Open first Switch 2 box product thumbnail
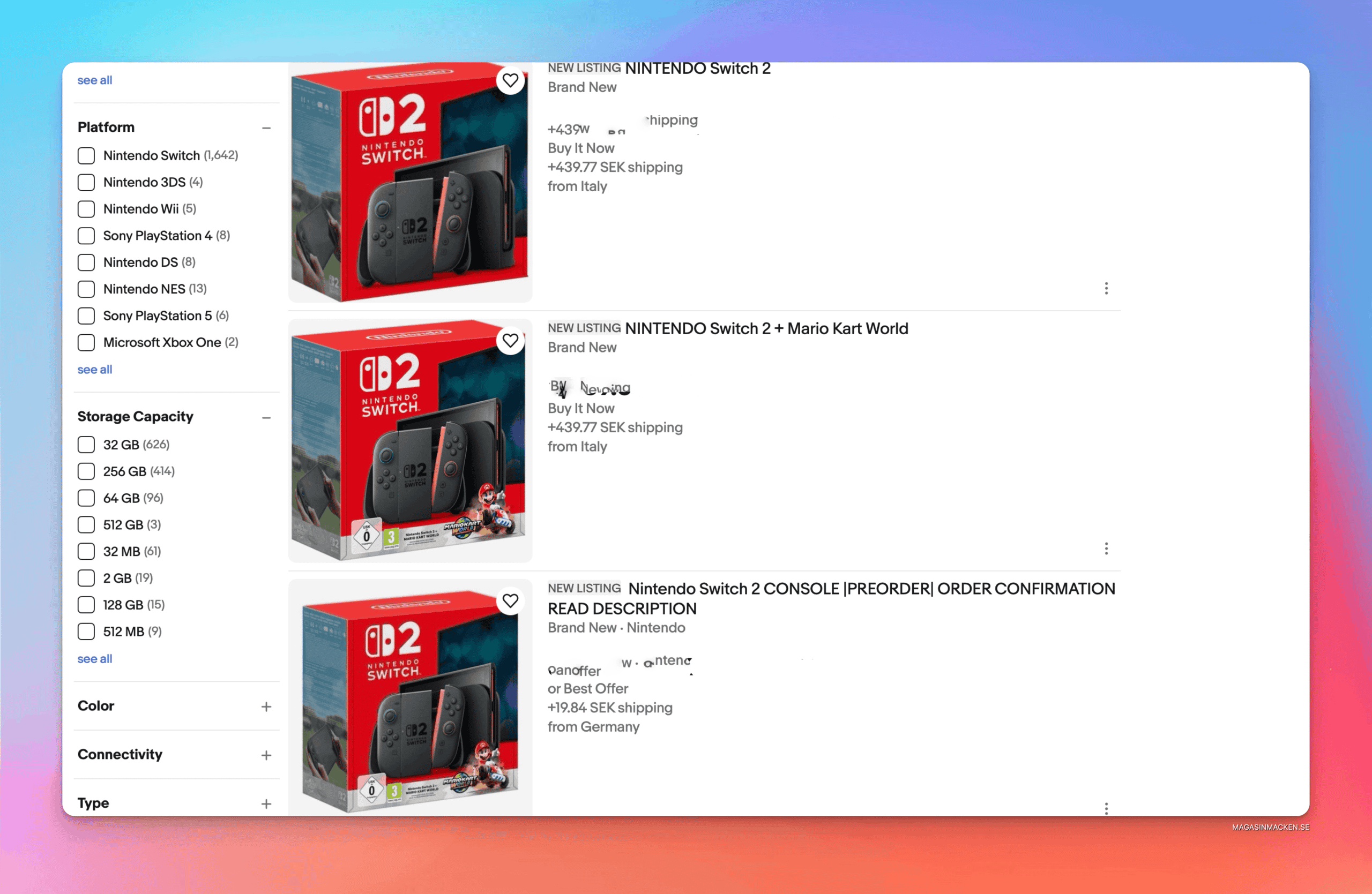1372x894 pixels. [x=410, y=182]
